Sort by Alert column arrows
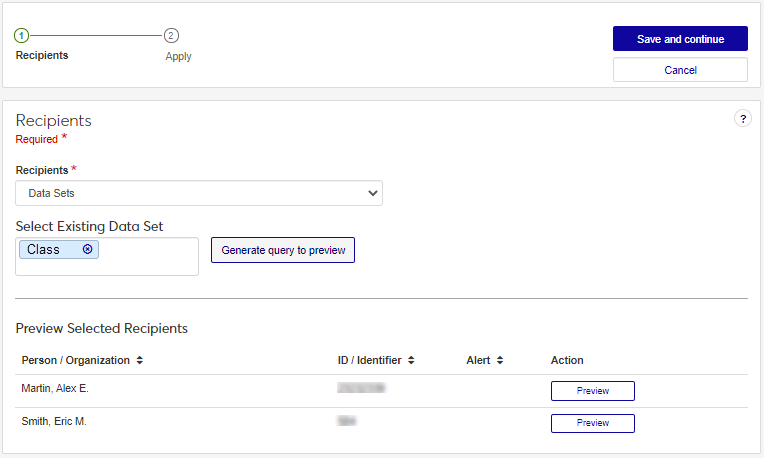The height and width of the screenshot is (458, 764). tap(500, 360)
